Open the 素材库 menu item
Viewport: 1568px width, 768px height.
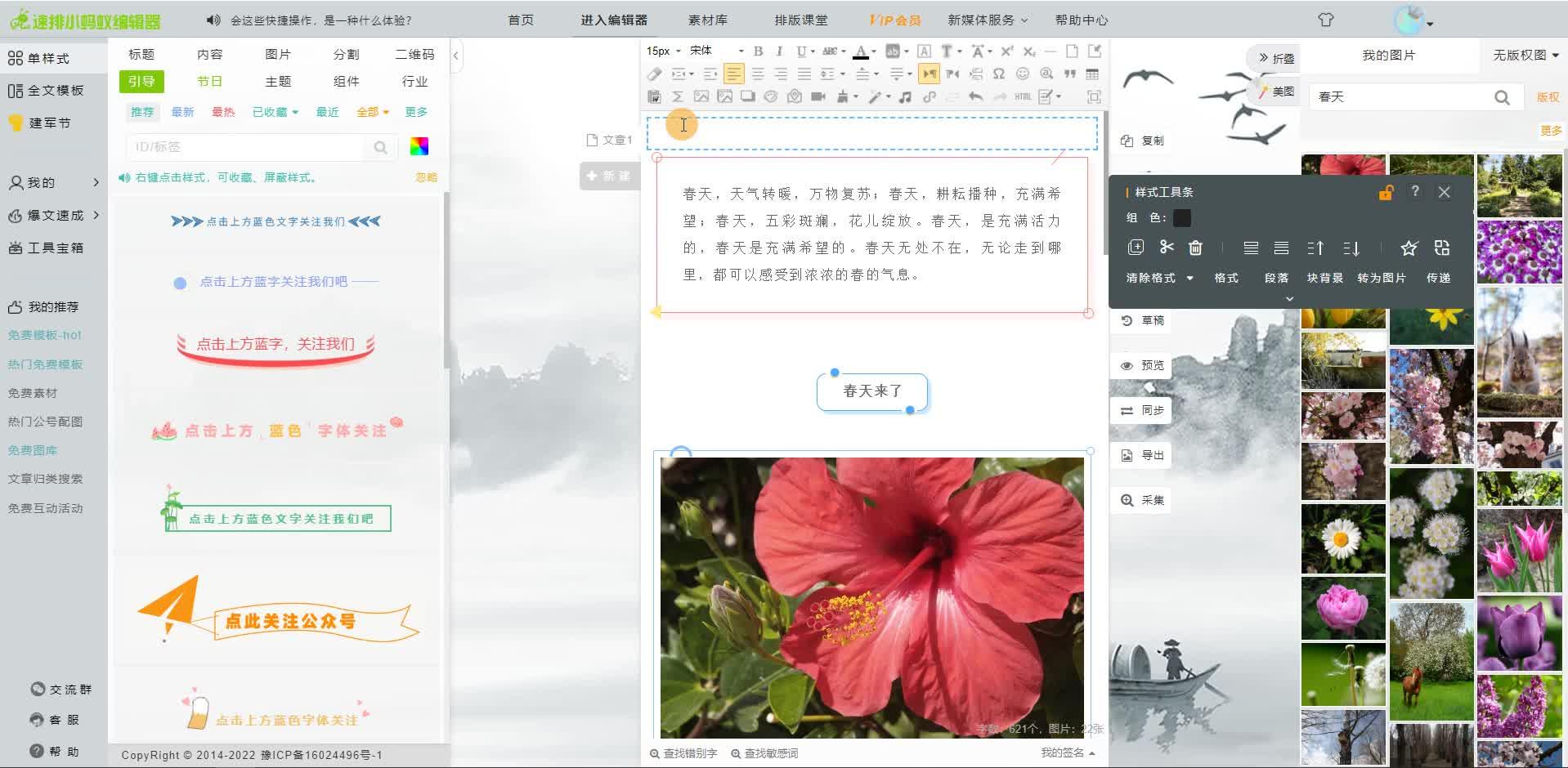click(x=707, y=20)
